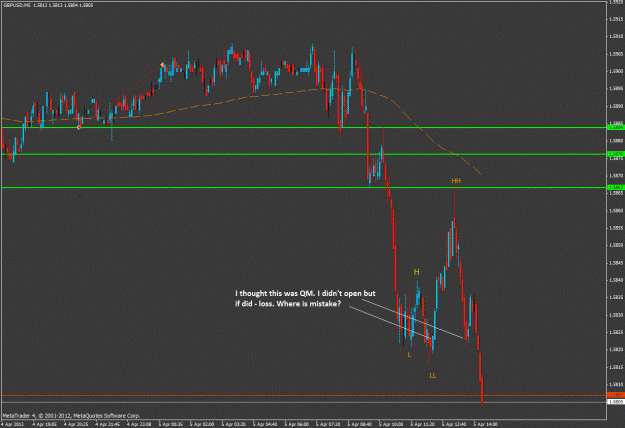The width and height of the screenshot is (625, 428).
Task: Select the H swing-high label
Action: point(416,272)
